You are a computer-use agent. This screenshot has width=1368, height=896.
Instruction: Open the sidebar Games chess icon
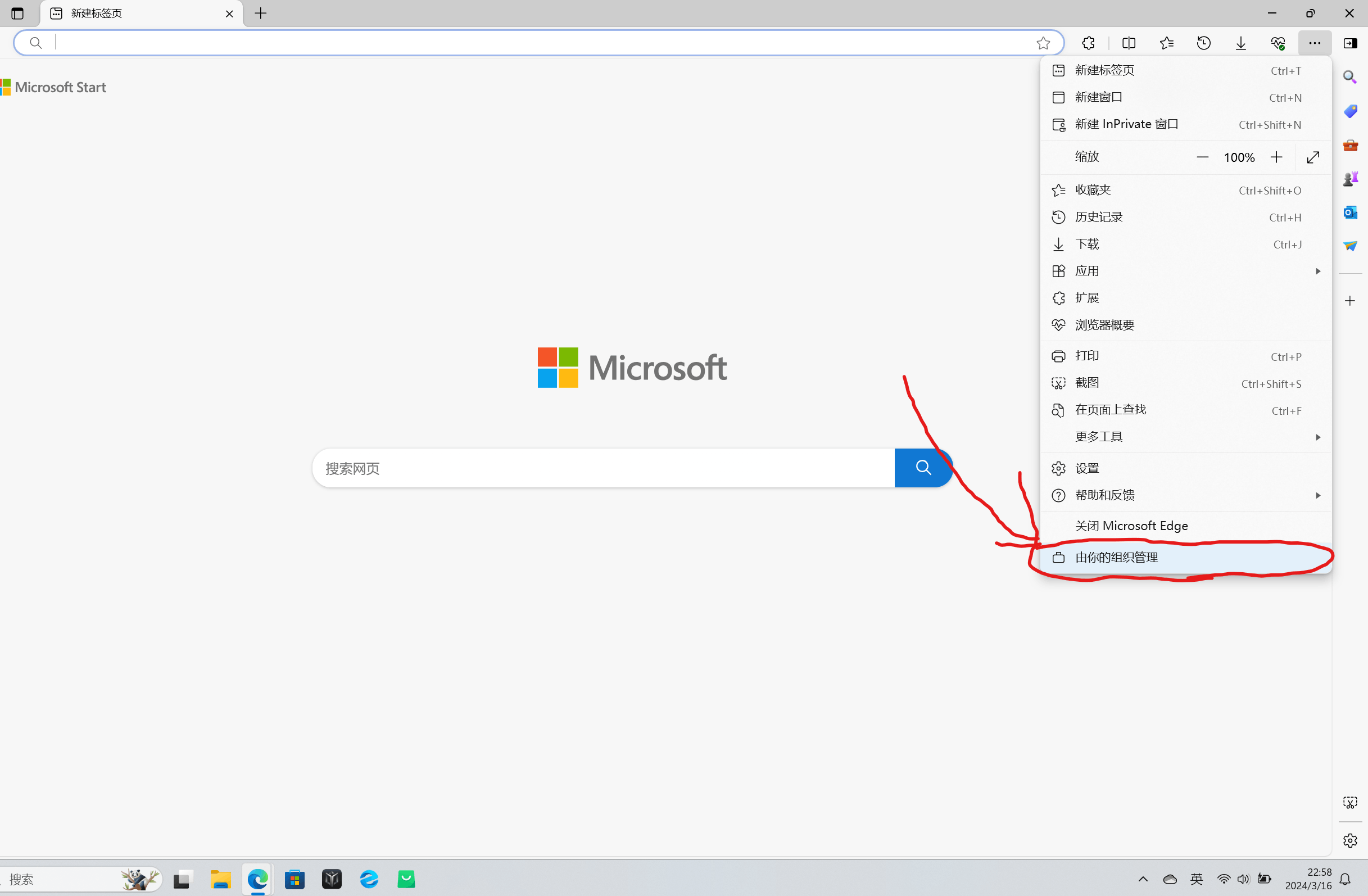click(x=1349, y=179)
